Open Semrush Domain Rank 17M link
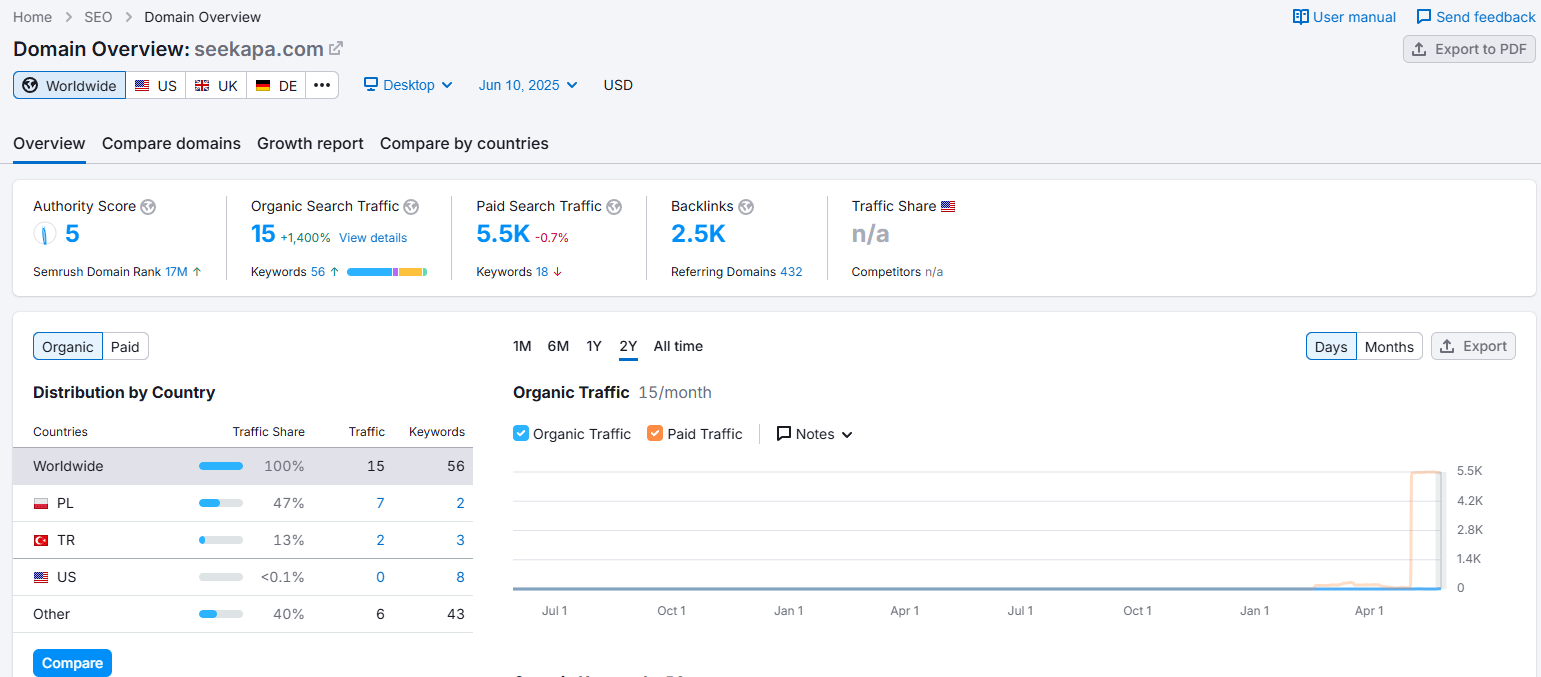Viewport: 1541px width, 677px height. (x=176, y=271)
